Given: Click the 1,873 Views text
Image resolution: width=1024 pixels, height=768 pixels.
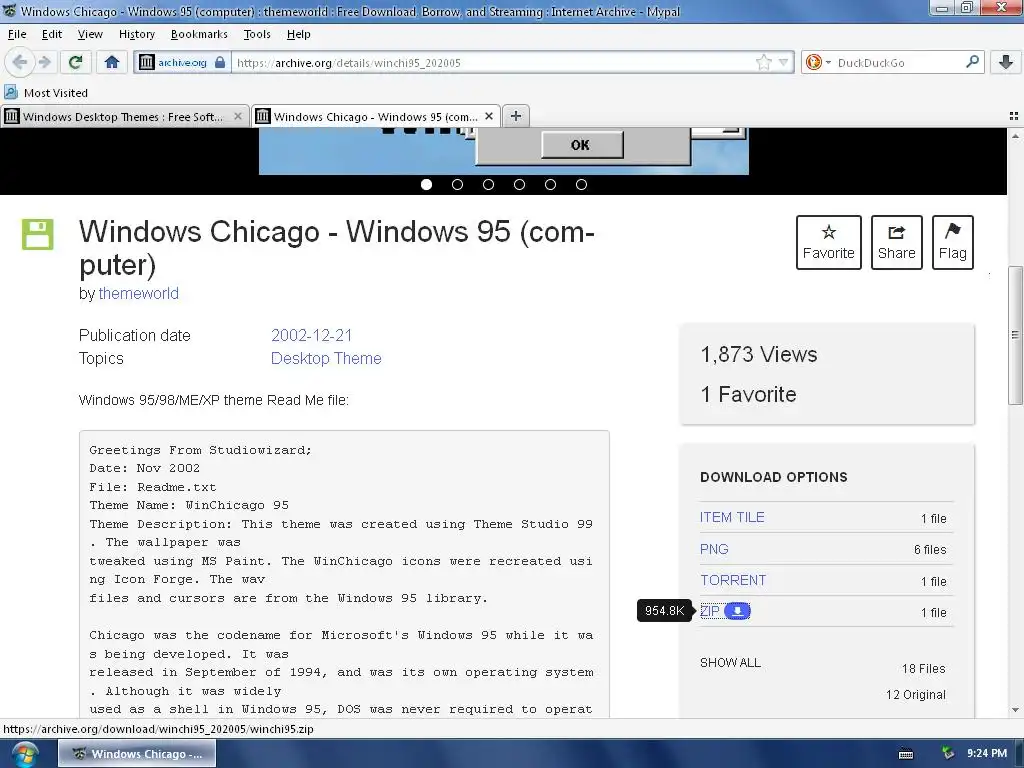Looking at the screenshot, I should (x=759, y=355).
